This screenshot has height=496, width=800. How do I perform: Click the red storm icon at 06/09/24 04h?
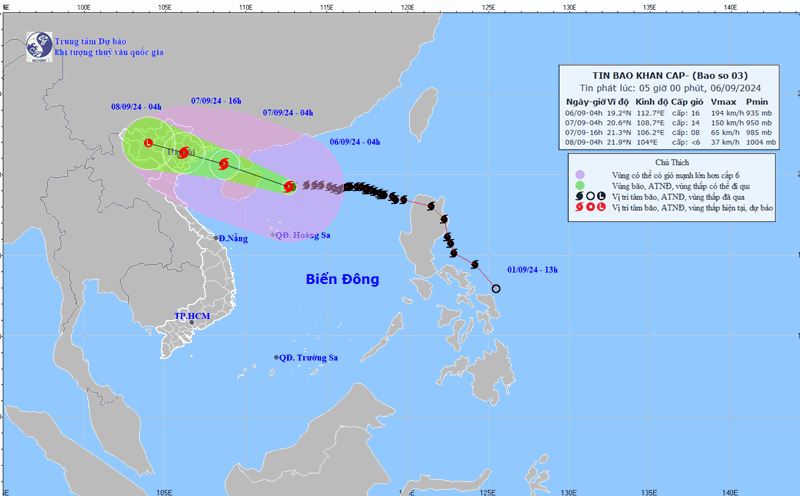[x=289, y=185]
